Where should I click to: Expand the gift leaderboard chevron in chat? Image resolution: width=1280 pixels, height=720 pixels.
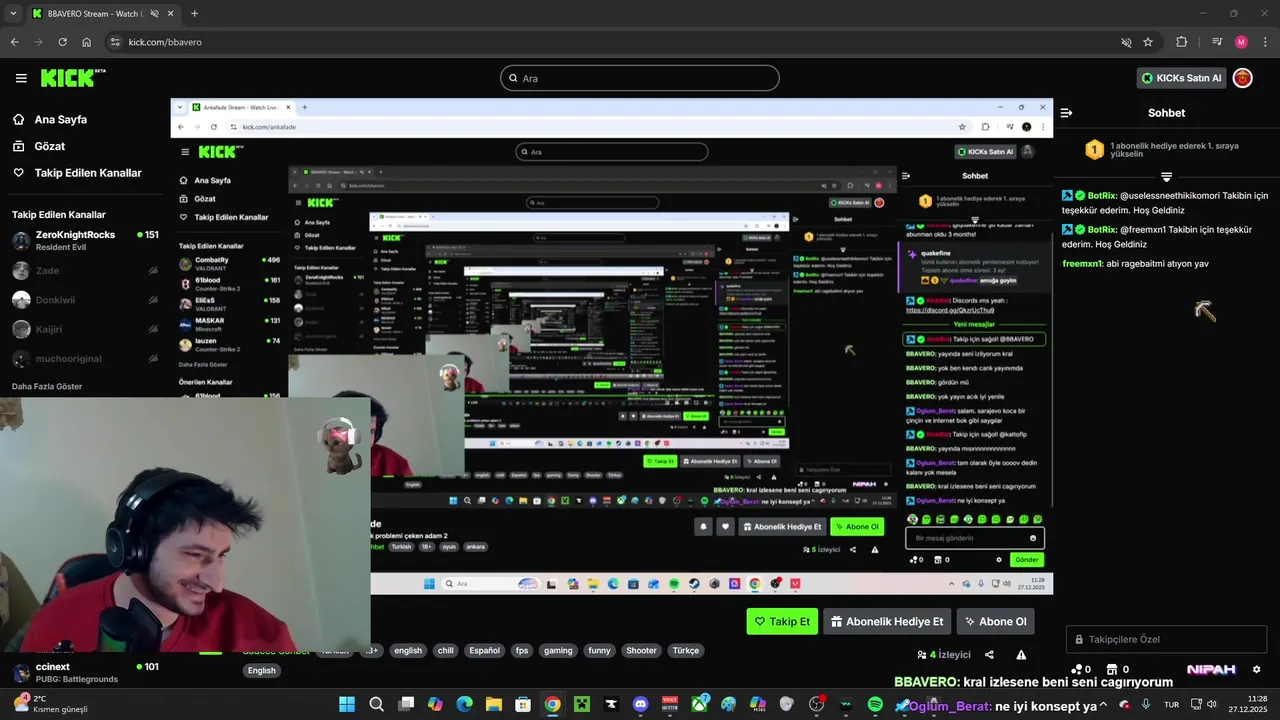(1166, 177)
